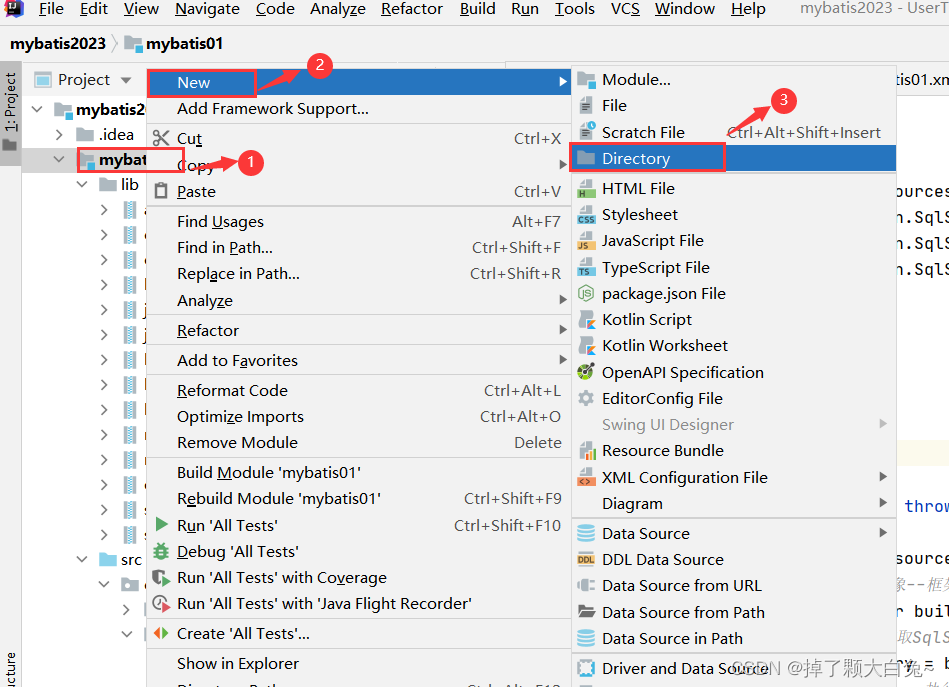Open the Data Source submenu arrow
The height and width of the screenshot is (687, 949).
point(883,533)
